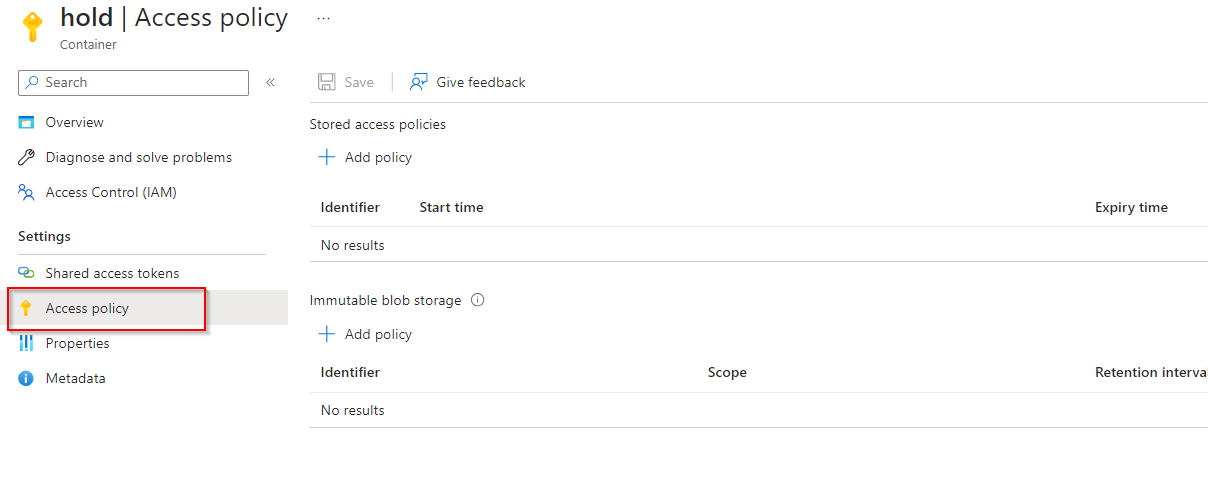Viewport: 1208px width, 490px height.
Task: Click the yellow key container icon in header
Action: coord(33,26)
